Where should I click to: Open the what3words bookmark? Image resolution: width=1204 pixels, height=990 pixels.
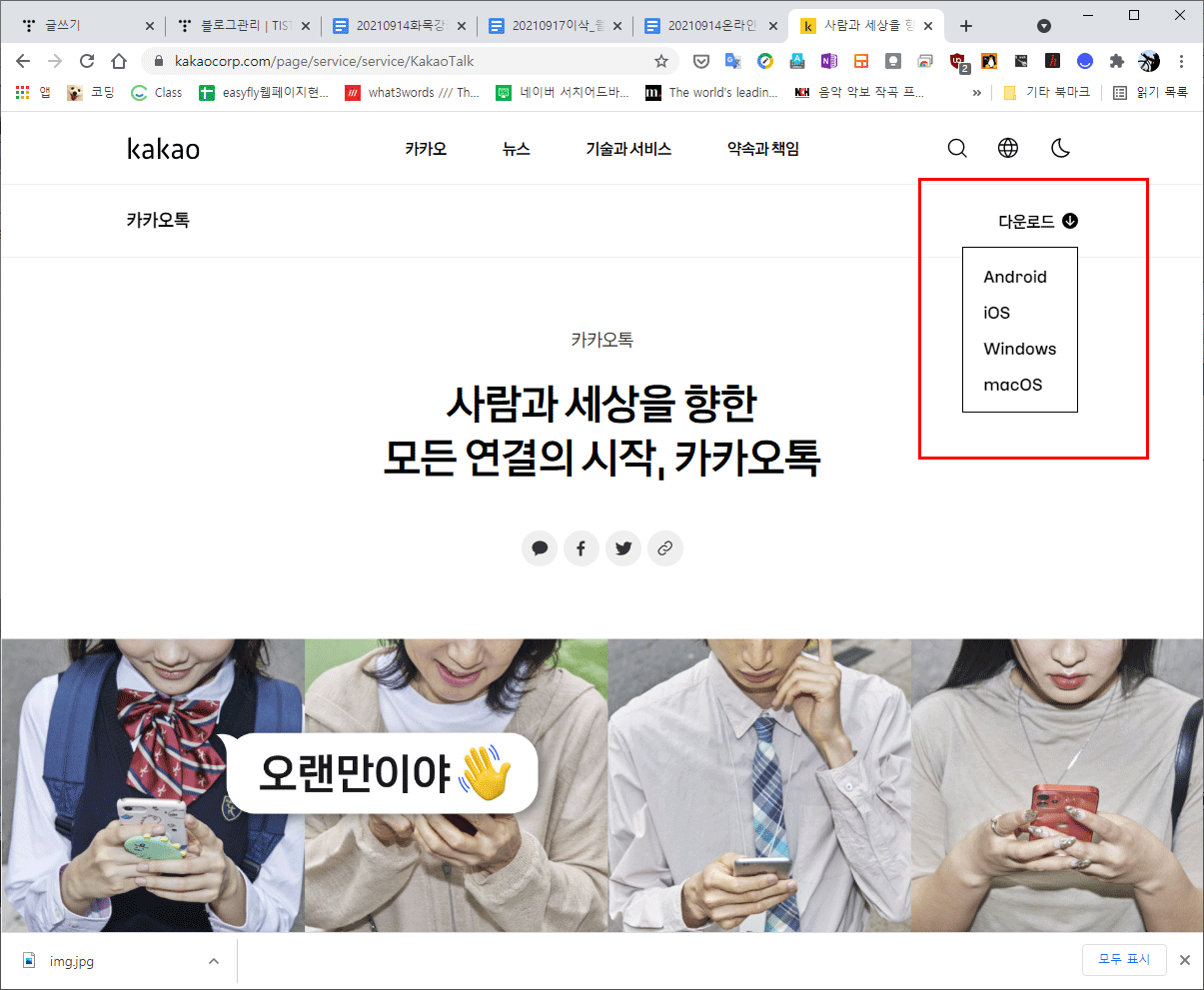point(412,92)
